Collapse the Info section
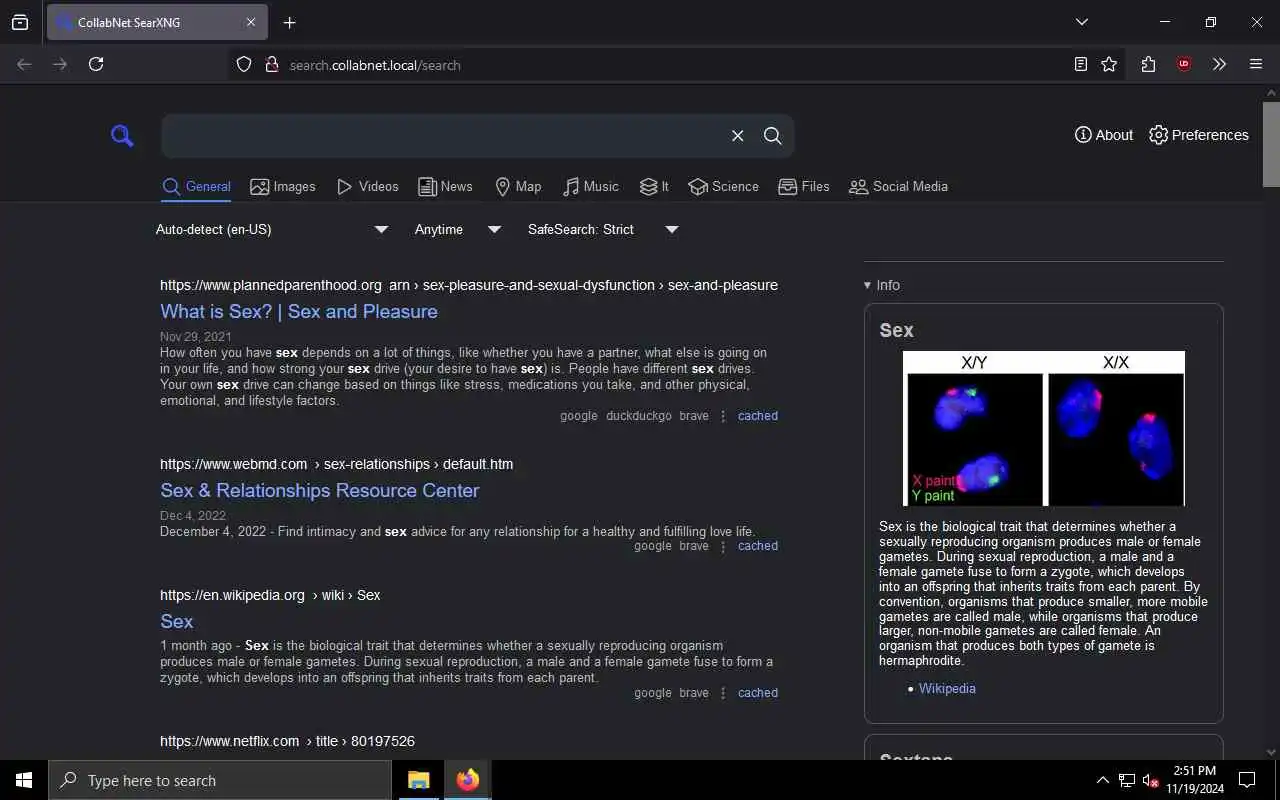This screenshot has width=1280, height=800. [x=882, y=285]
